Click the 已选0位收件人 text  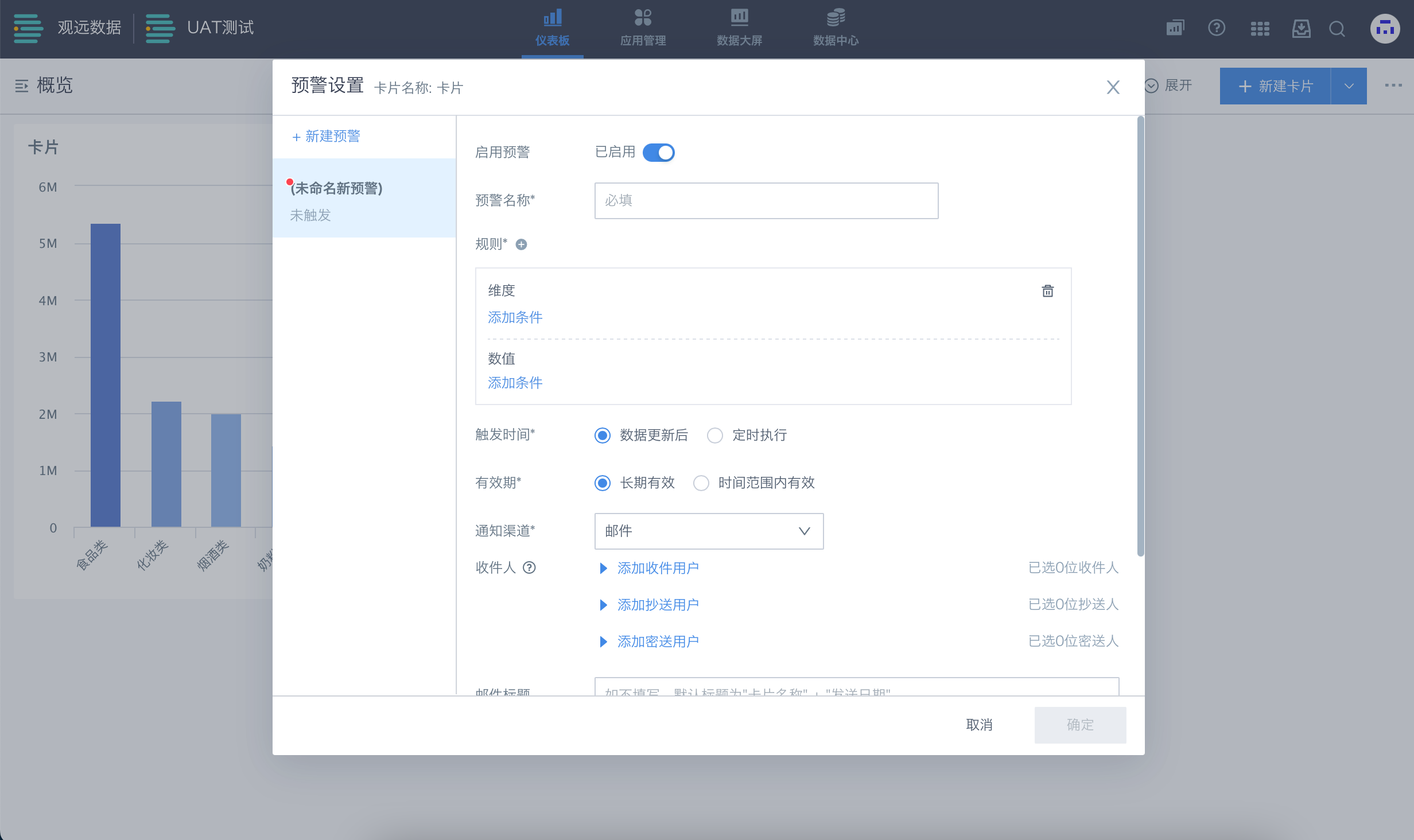click(x=1073, y=567)
